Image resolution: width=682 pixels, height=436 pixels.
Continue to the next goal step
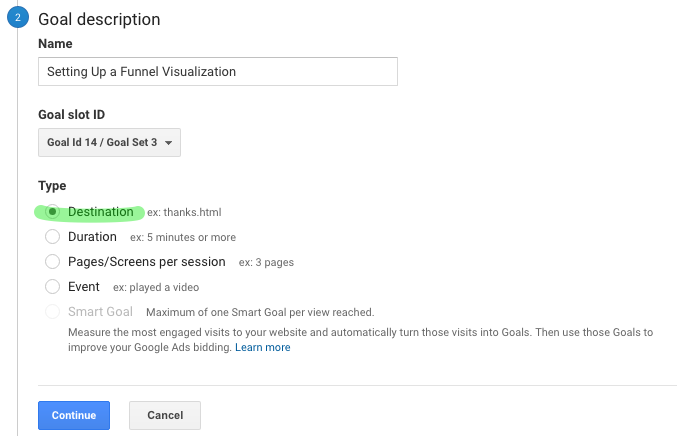click(74, 415)
